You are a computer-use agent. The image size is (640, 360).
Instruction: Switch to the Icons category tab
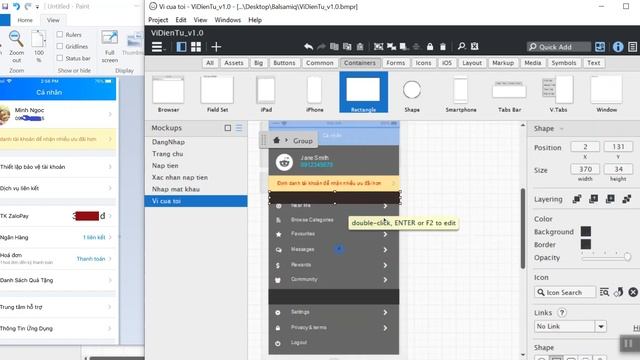point(423,63)
